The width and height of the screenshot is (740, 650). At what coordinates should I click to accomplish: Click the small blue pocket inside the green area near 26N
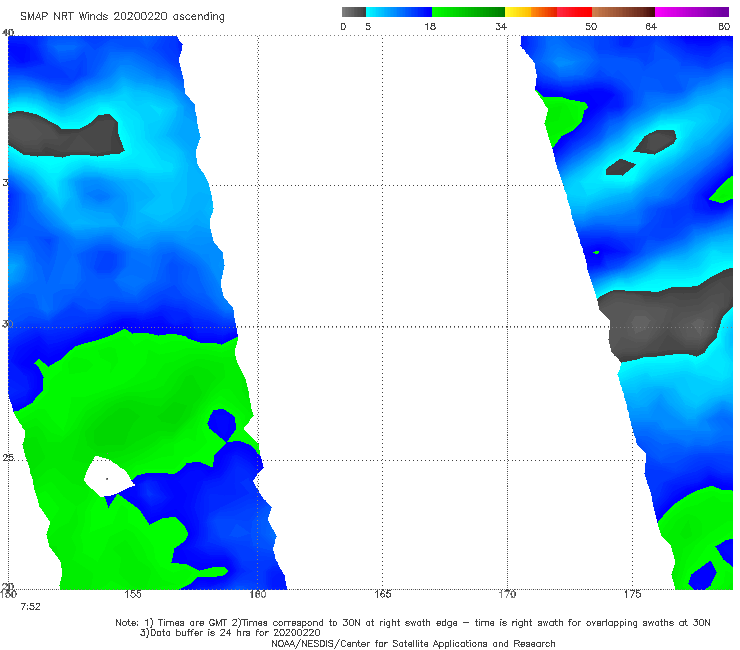pos(222,423)
